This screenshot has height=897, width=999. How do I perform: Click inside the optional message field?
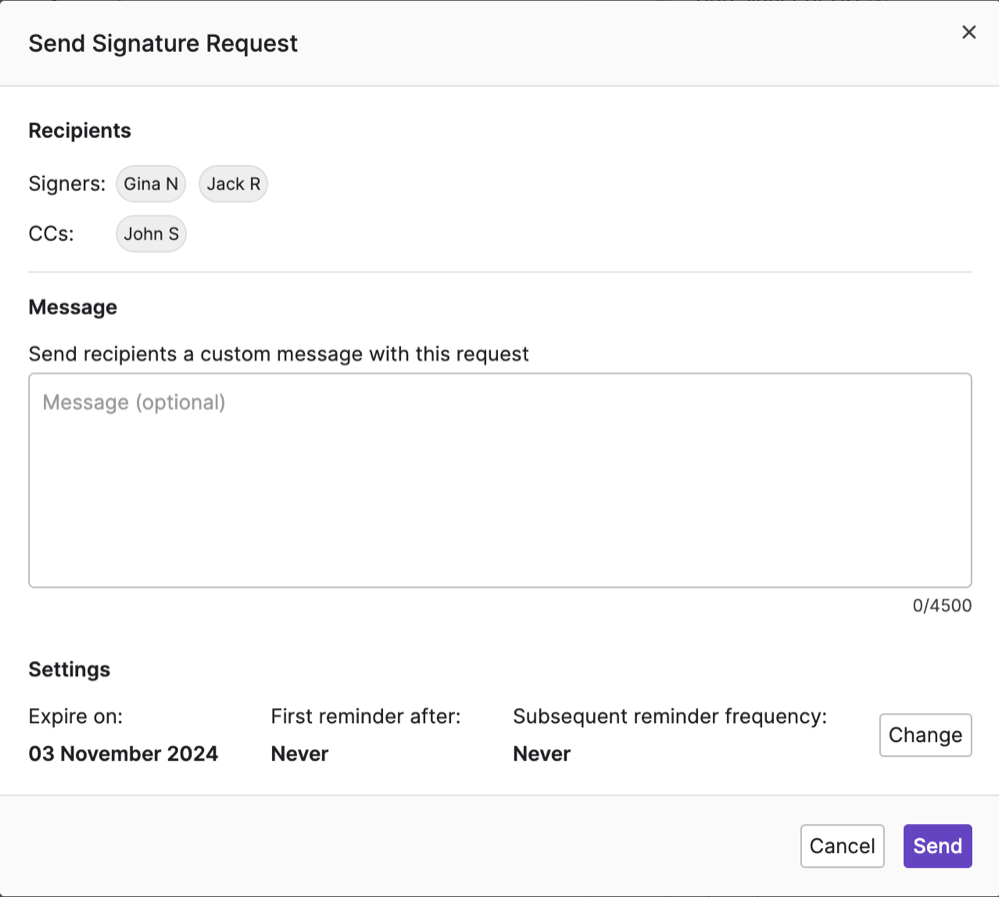(499, 480)
